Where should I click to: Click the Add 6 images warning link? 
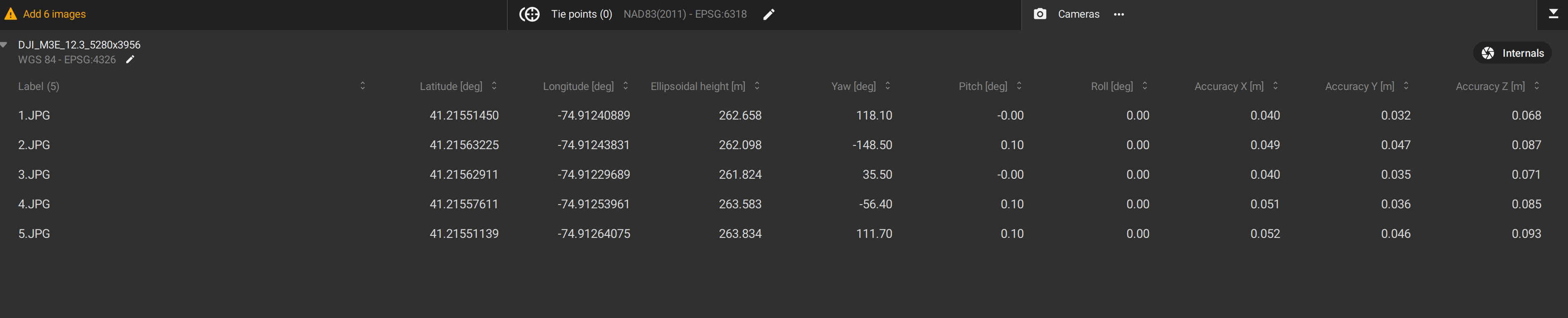[54, 14]
